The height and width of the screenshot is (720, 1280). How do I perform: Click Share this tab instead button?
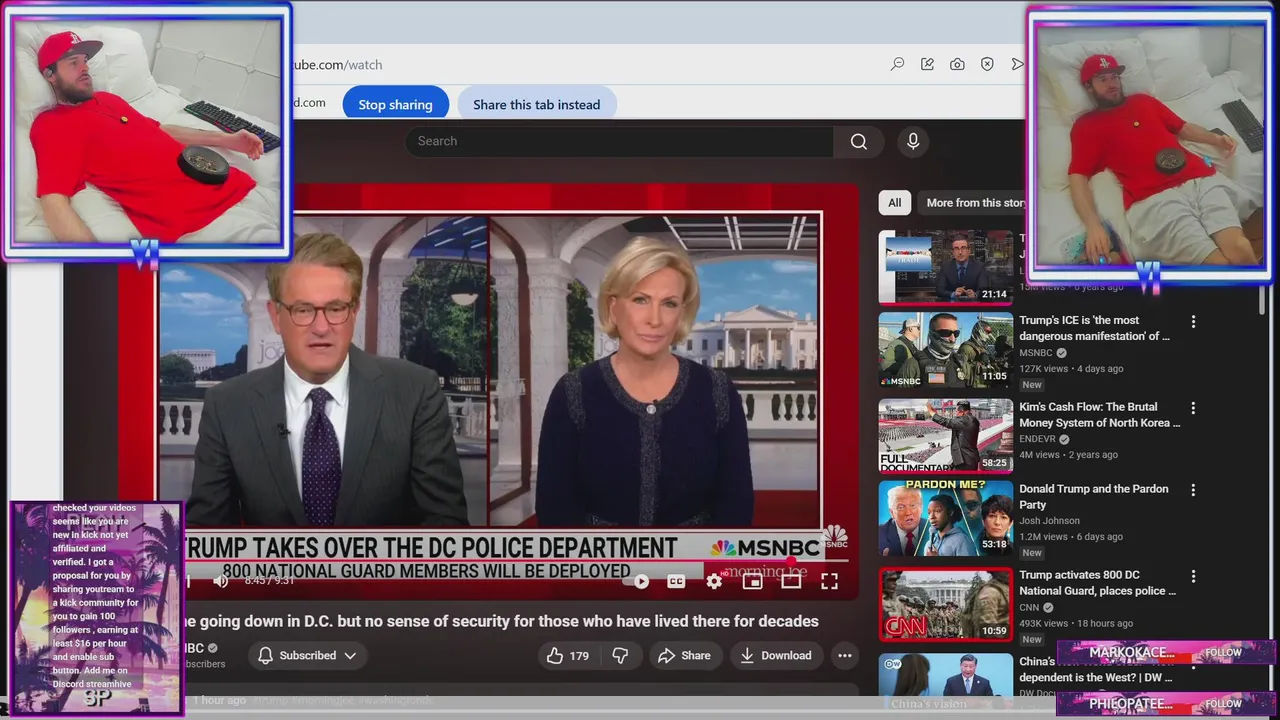(x=536, y=104)
